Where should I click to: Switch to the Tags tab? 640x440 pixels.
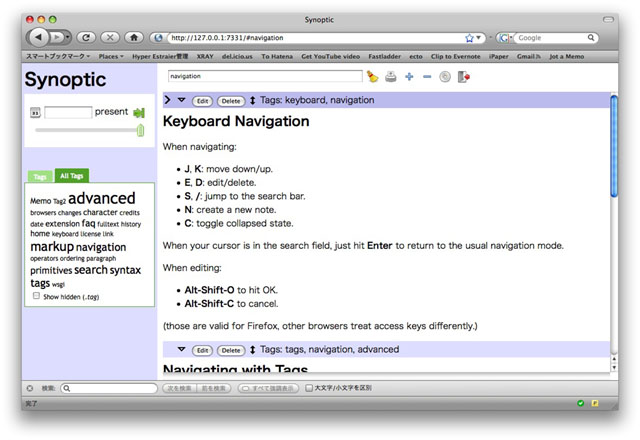point(40,176)
